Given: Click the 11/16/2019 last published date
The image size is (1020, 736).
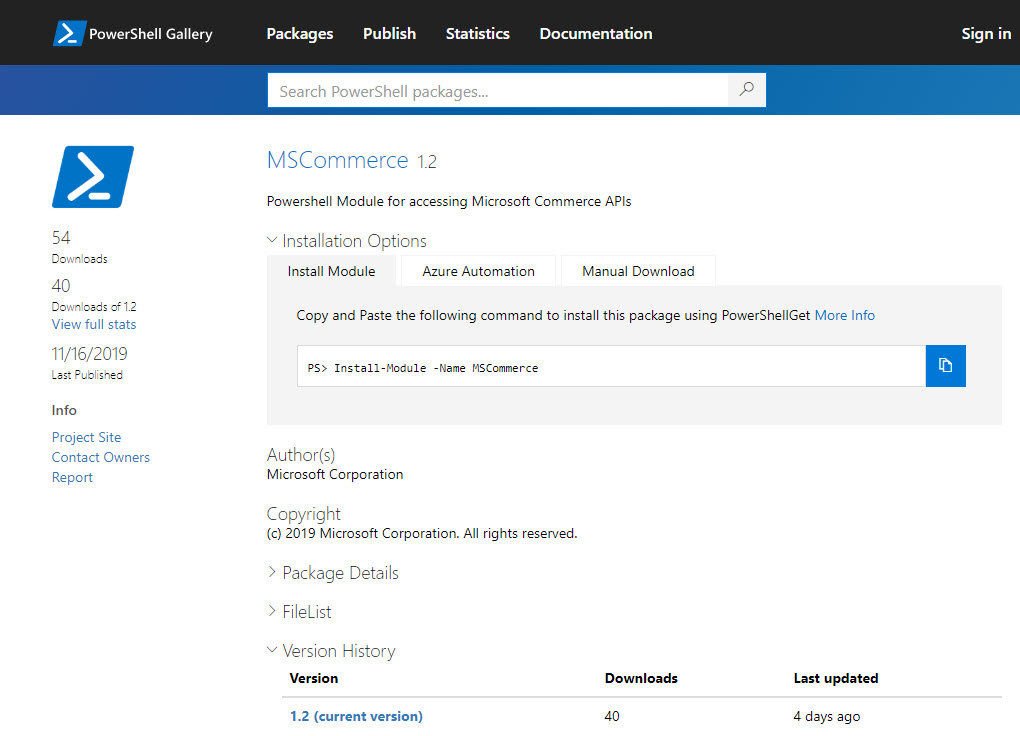Looking at the screenshot, I should coord(90,354).
